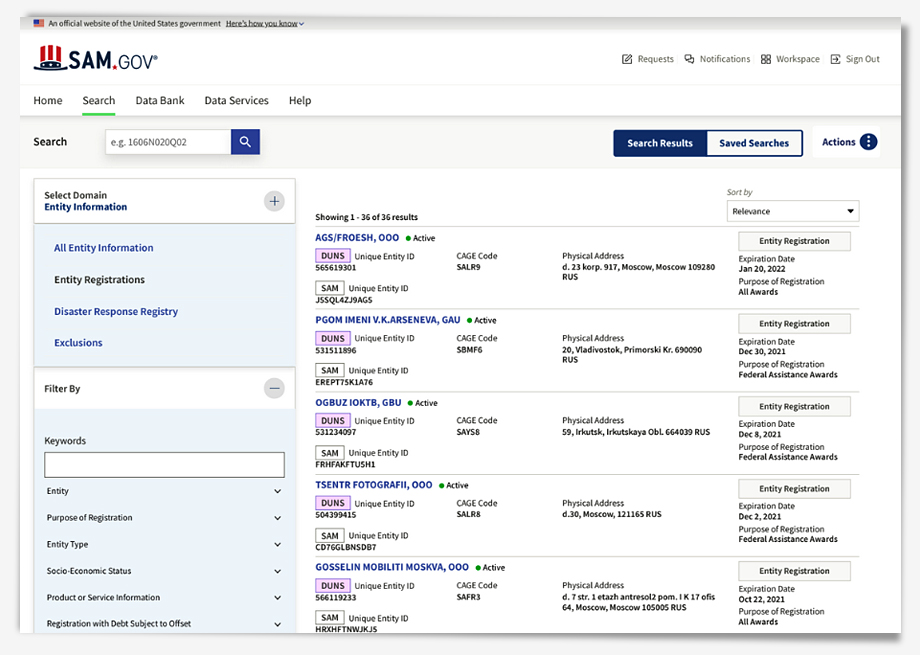Open the Data Services tab
Viewport: 920px width, 655px height.
point(236,100)
